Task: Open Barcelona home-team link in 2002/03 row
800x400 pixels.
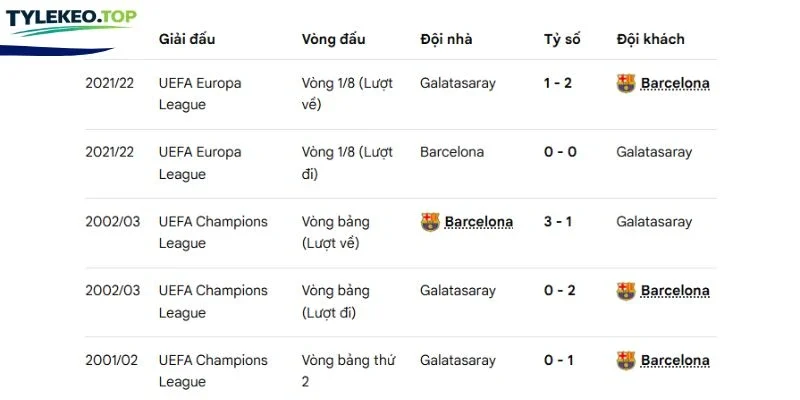Action: pyautogui.click(x=479, y=222)
